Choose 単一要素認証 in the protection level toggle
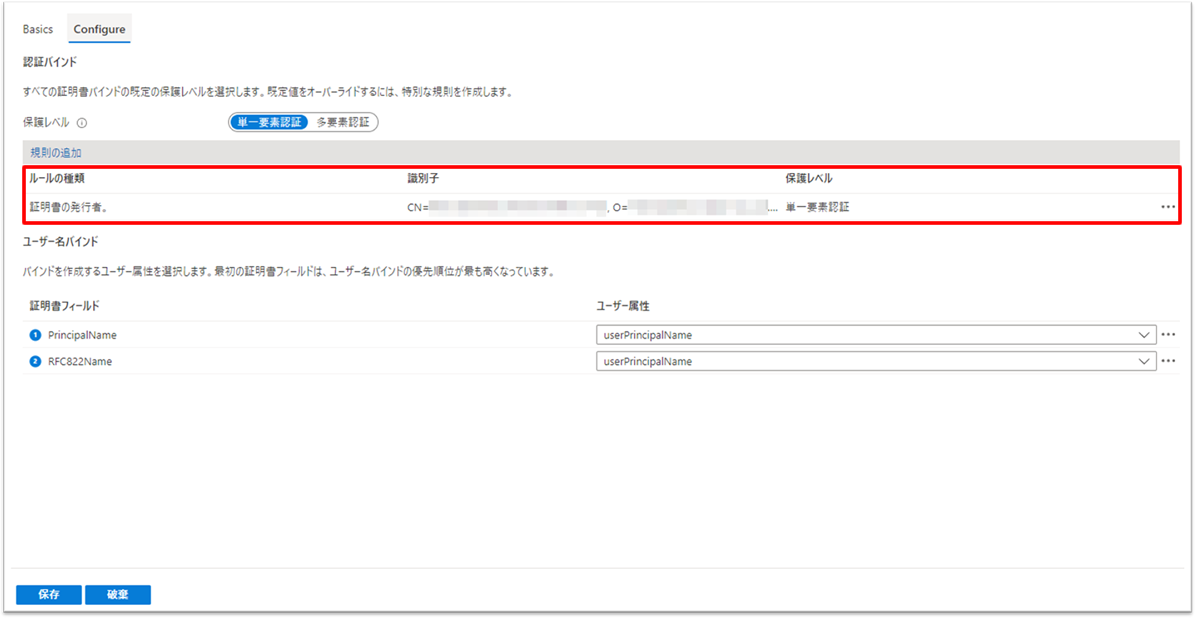1200x622 pixels. (269, 122)
